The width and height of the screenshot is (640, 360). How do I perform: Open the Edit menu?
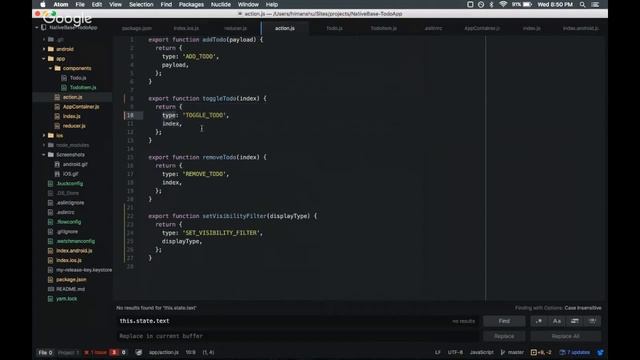[97, 4]
